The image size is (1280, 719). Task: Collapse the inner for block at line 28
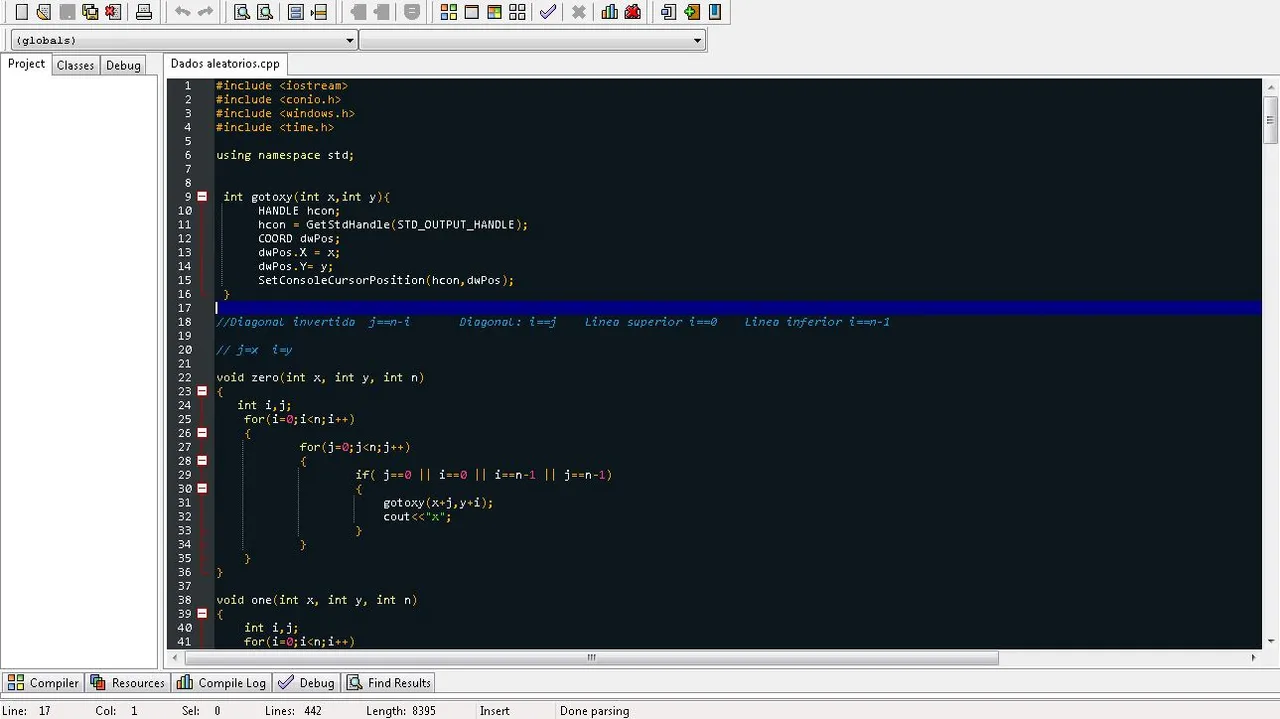(202, 461)
